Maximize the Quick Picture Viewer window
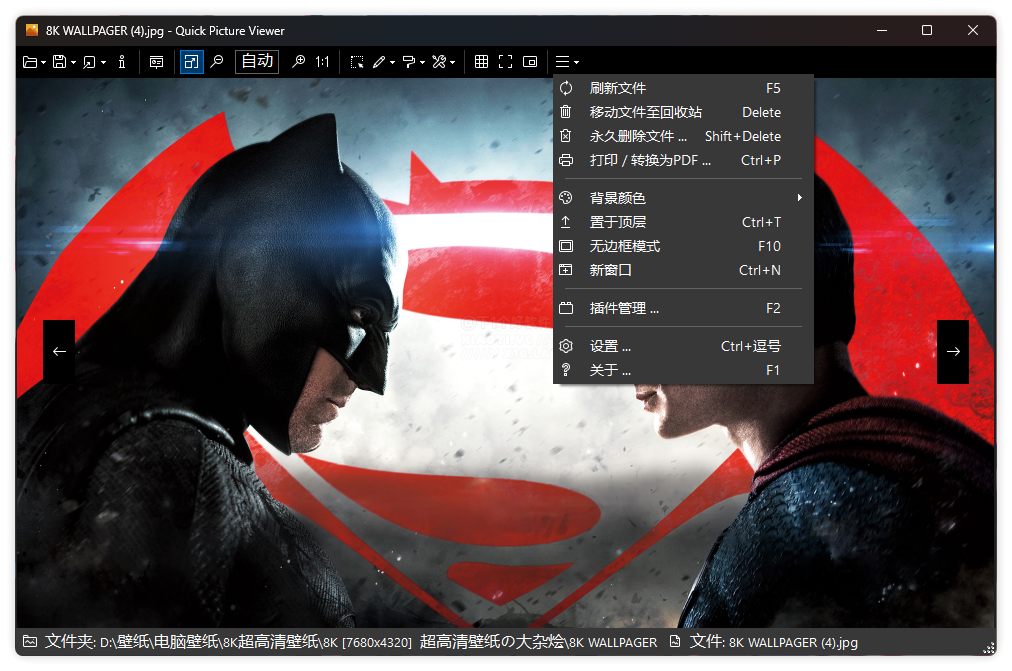 [927, 30]
